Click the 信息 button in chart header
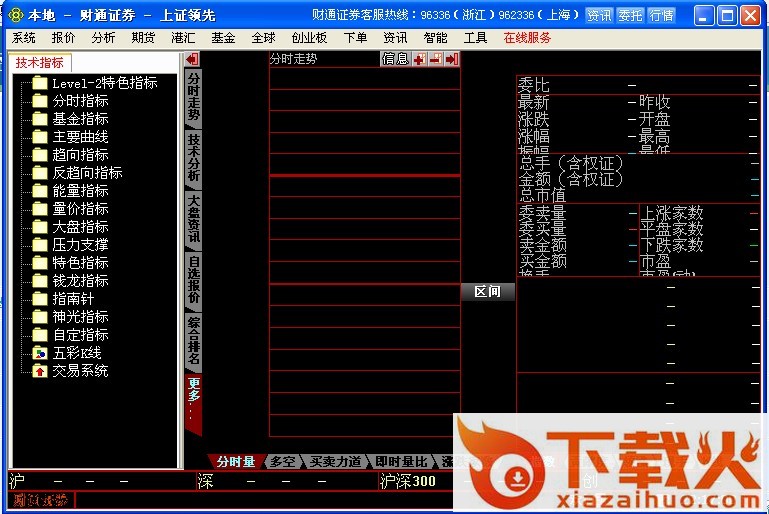 [x=395, y=59]
